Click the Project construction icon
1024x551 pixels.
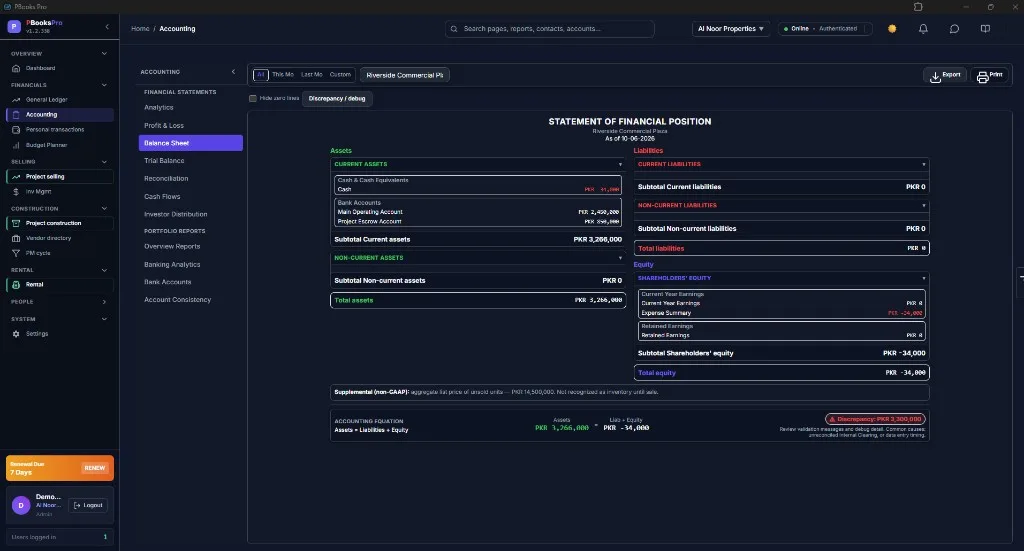[x=16, y=223]
